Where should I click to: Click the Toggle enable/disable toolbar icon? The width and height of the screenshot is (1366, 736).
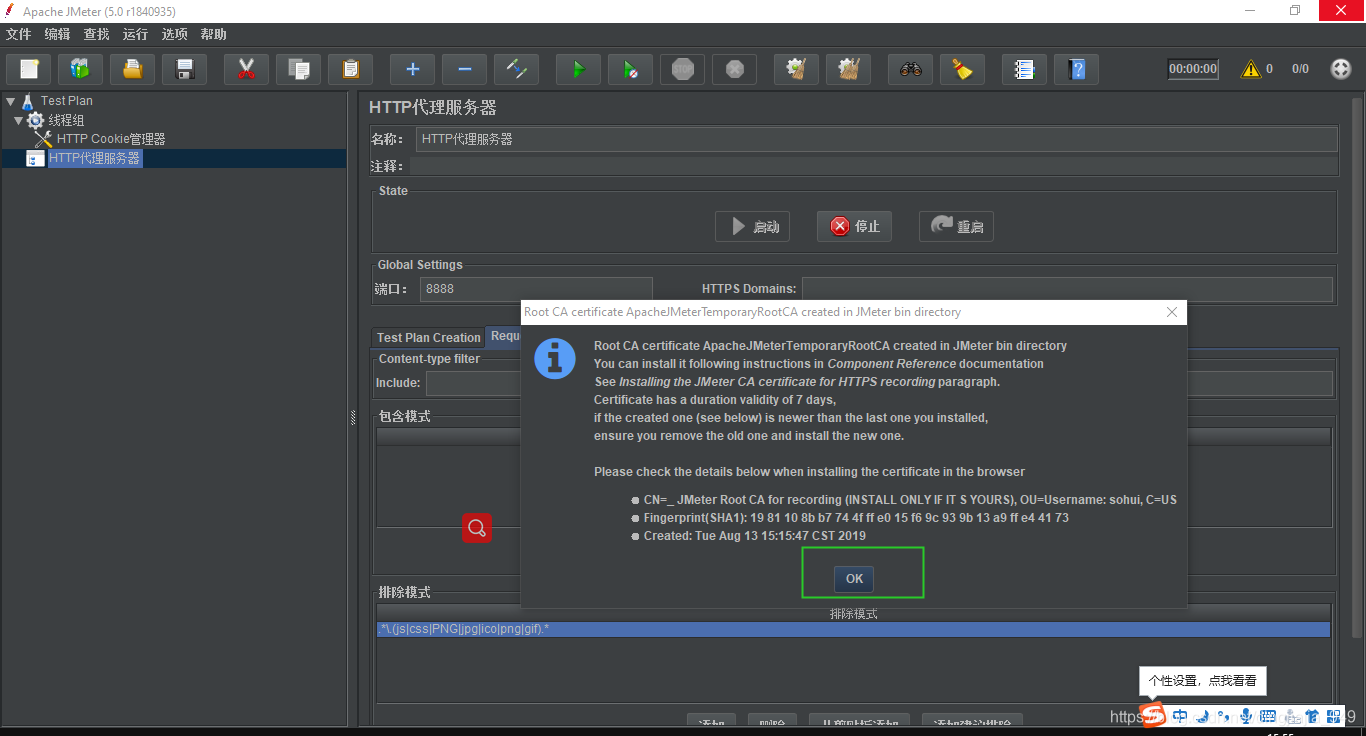pyautogui.click(x=516, y=69)
